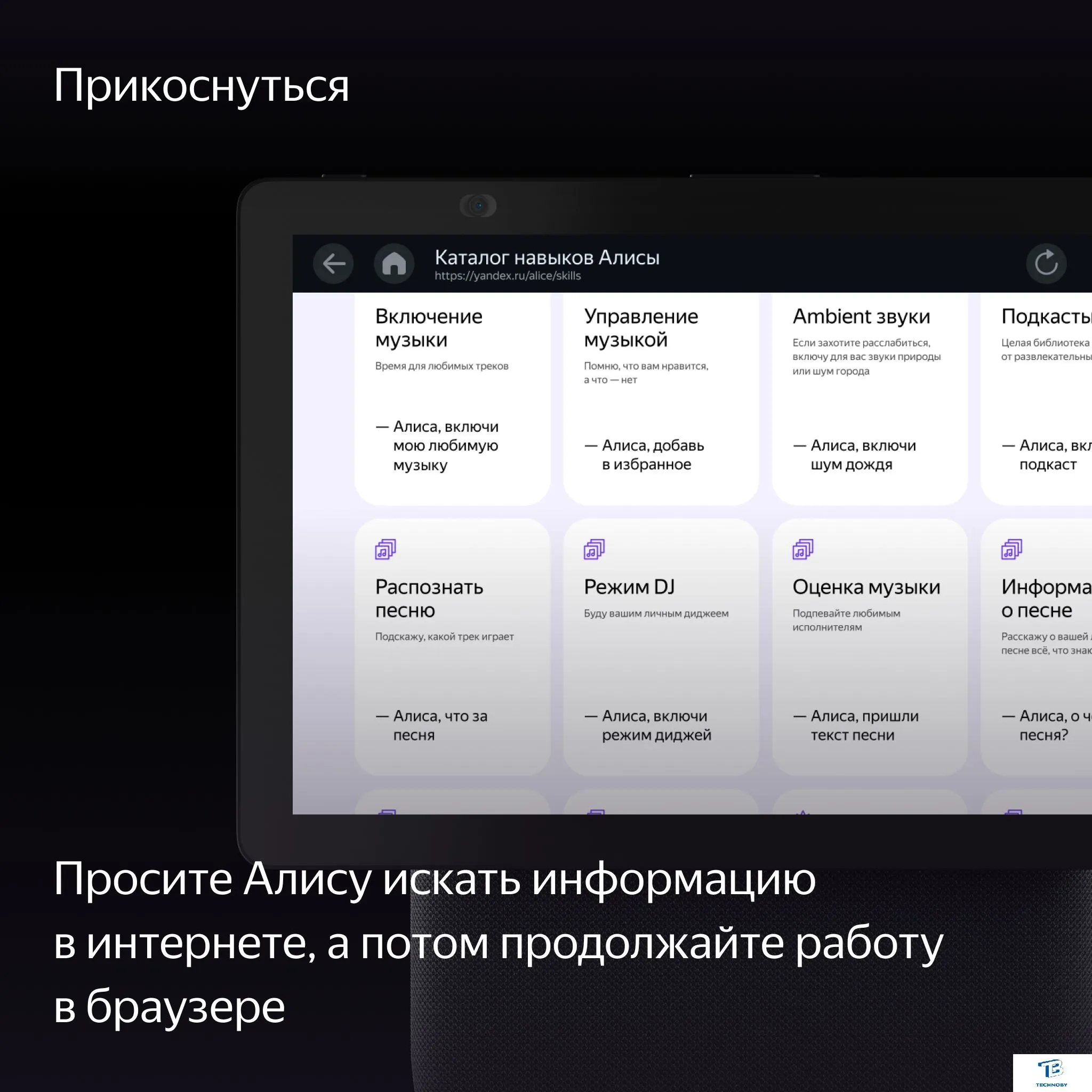Click music icon on Информация о песне card
The height and width of the screenshot is (1092, 1092).
(1011, 549)
